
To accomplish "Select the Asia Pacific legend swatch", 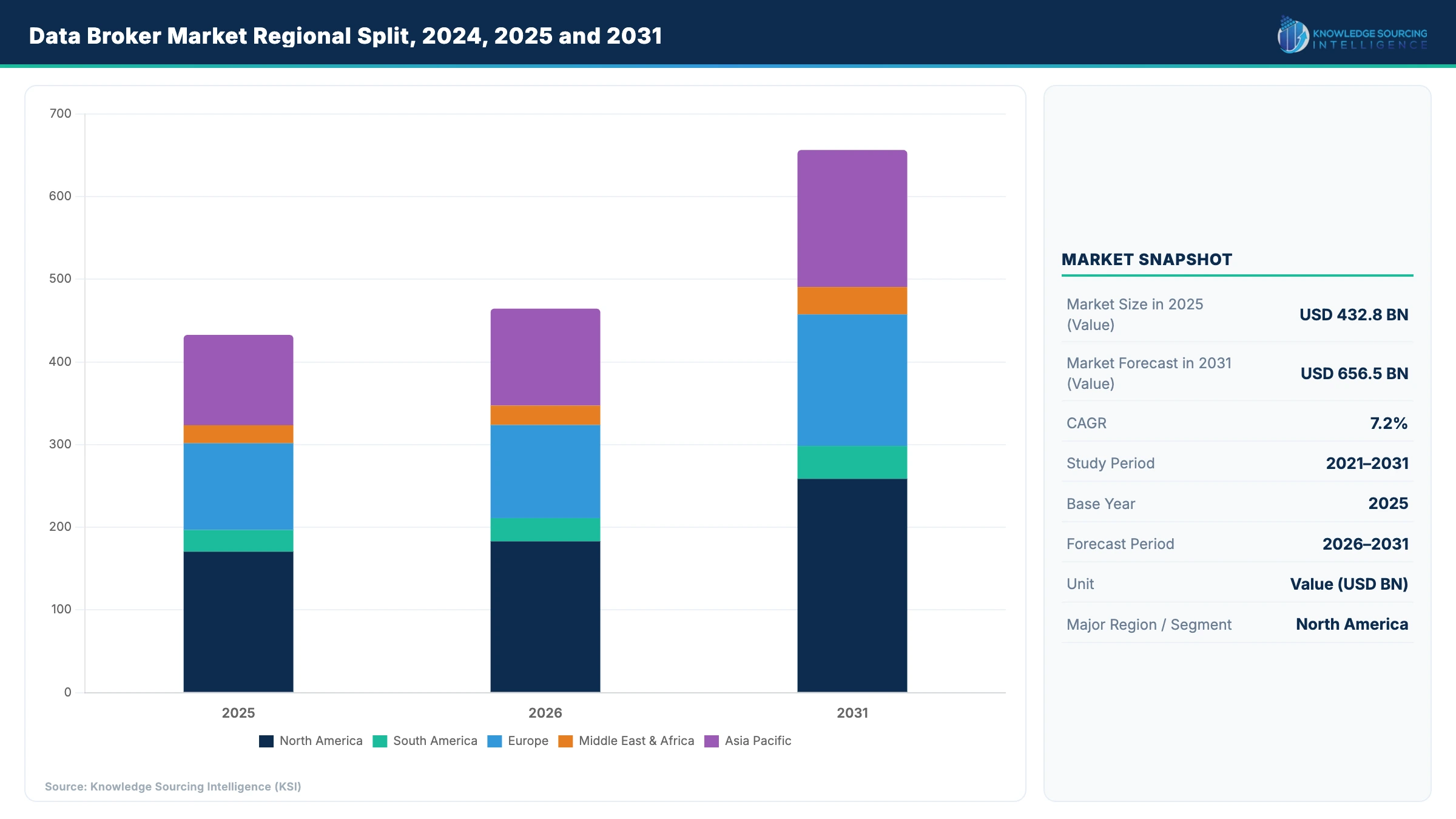I will (x=710, y=741).
